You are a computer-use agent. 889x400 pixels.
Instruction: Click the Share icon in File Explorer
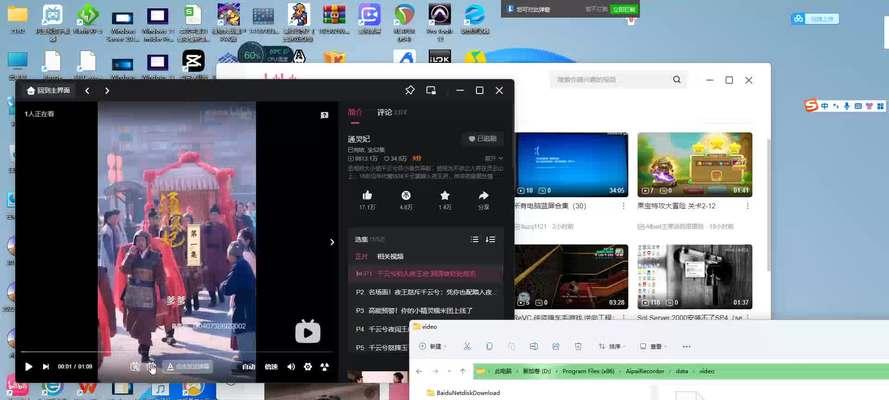pos(556,346)
